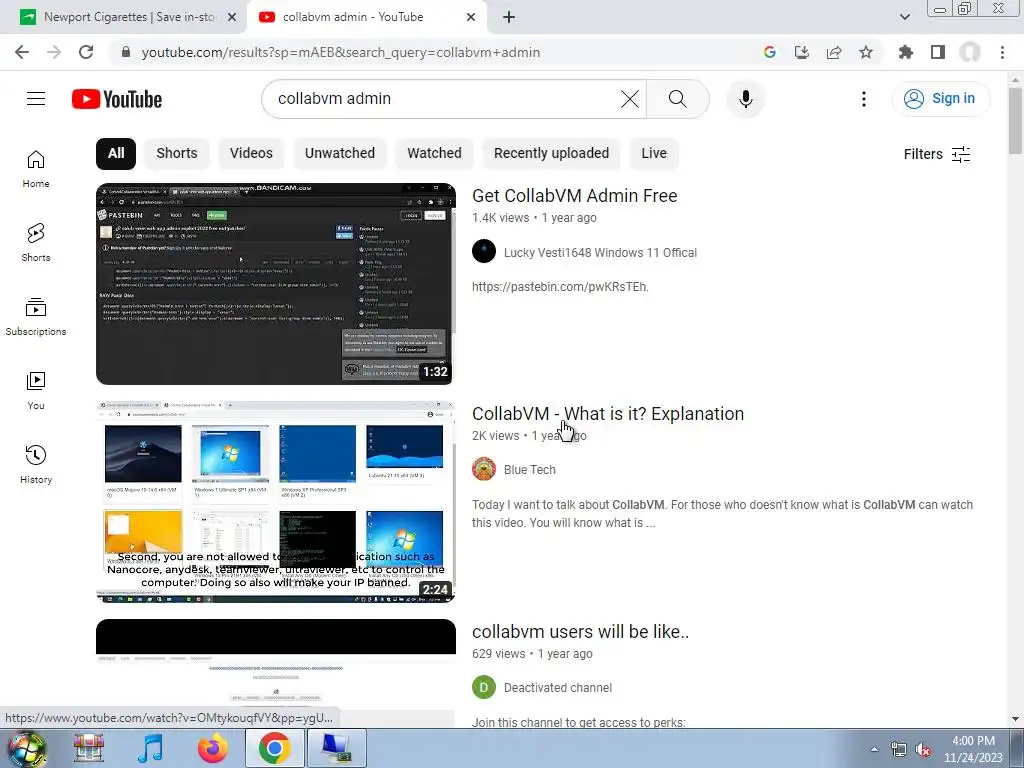Open Lucky Vesti1648 Windows 11 Offical channel

(x=600, y=253)
